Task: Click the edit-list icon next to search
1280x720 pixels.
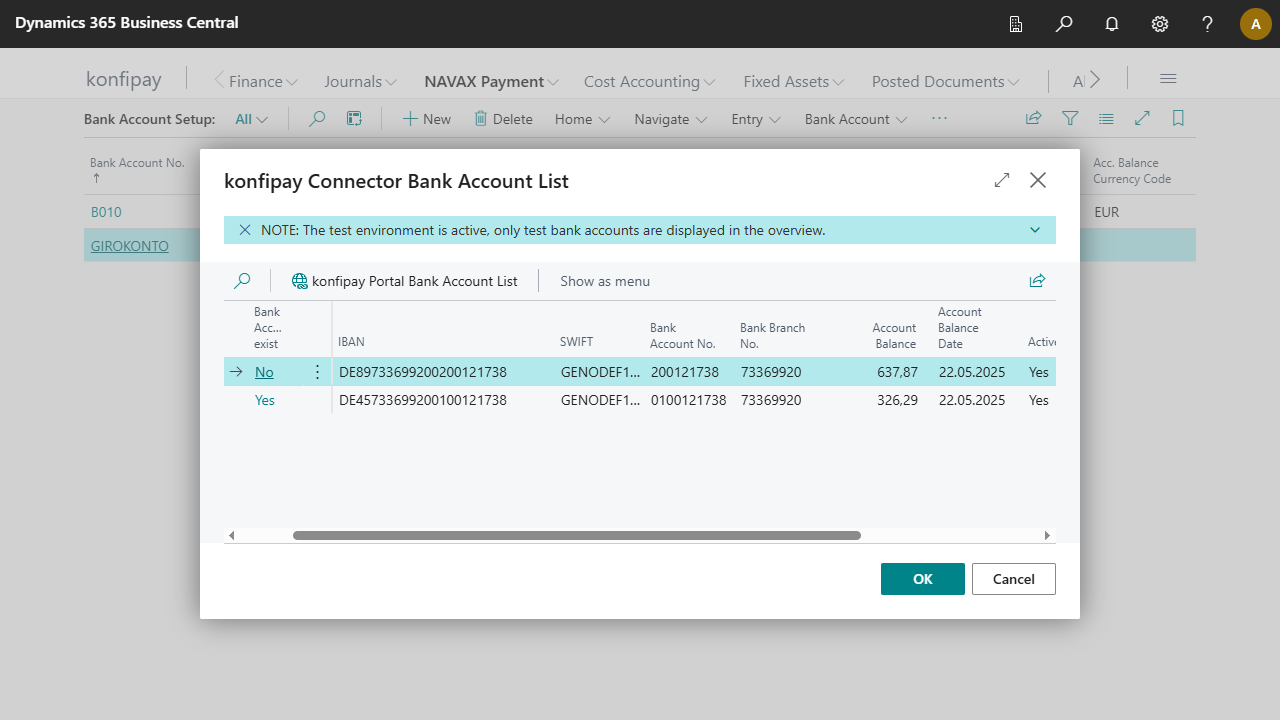Action: 354,119
